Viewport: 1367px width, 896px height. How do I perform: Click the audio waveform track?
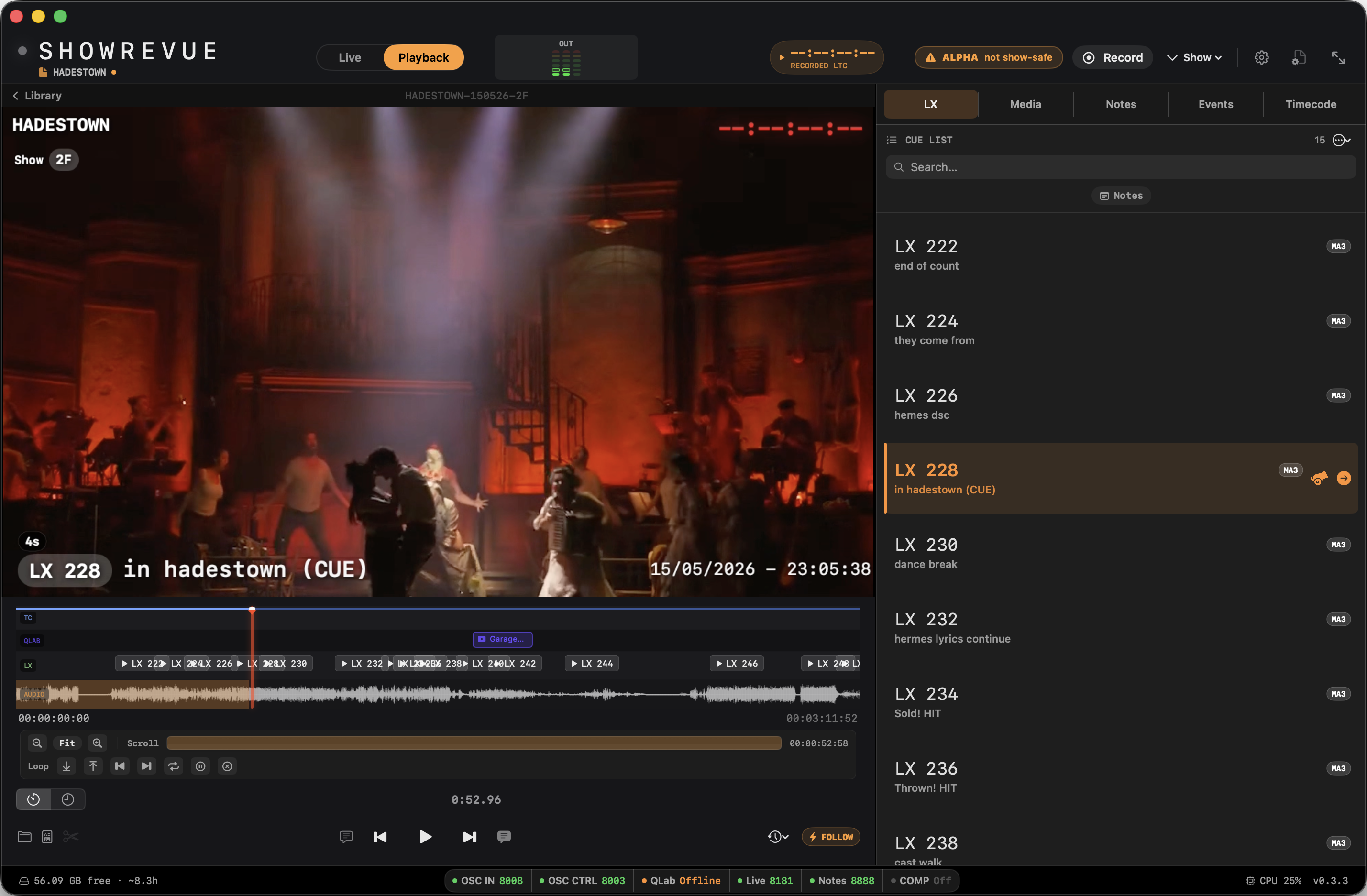tap(438, 695)
